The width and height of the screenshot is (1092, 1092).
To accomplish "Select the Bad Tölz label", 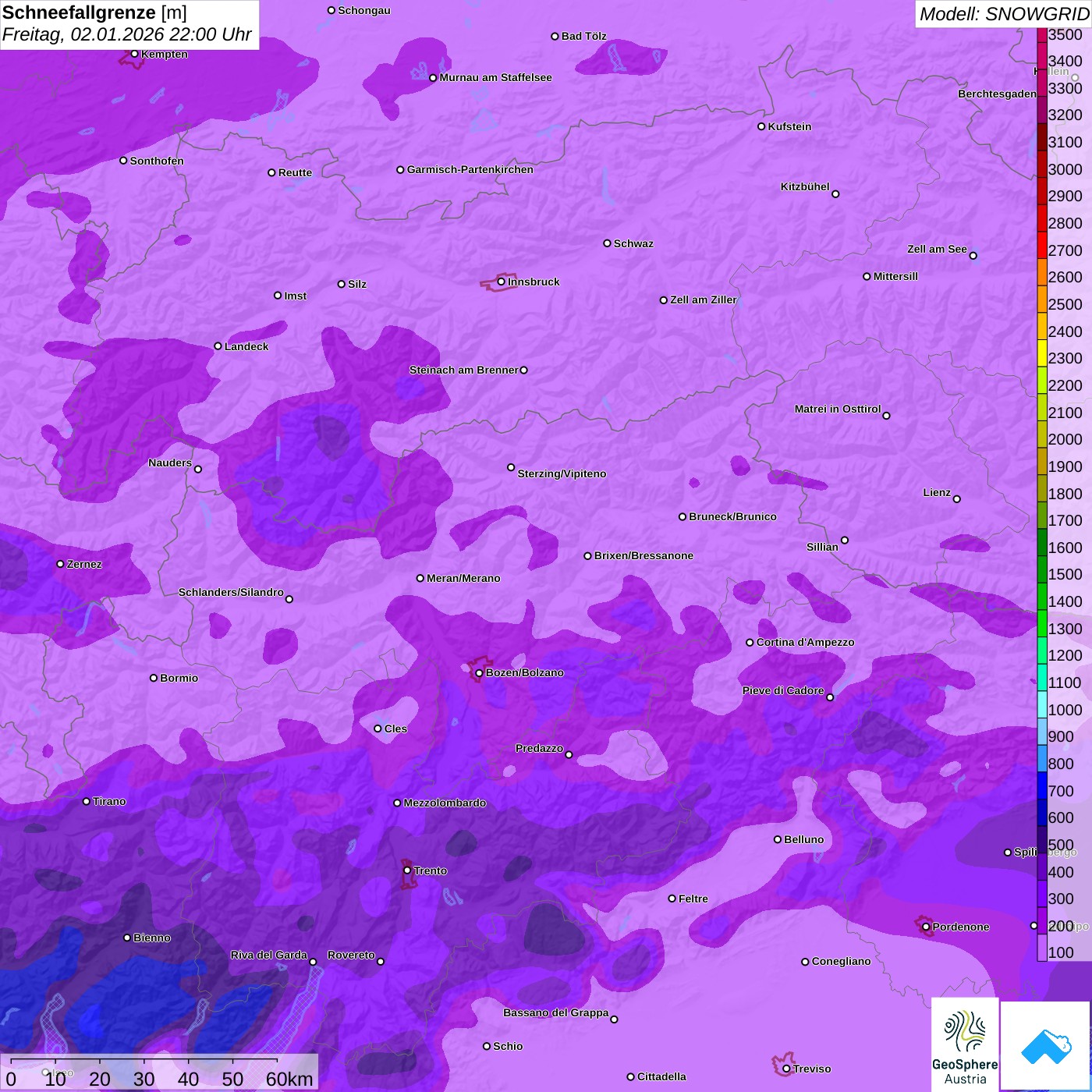I will pyautogui.click(x=583, y=36).
